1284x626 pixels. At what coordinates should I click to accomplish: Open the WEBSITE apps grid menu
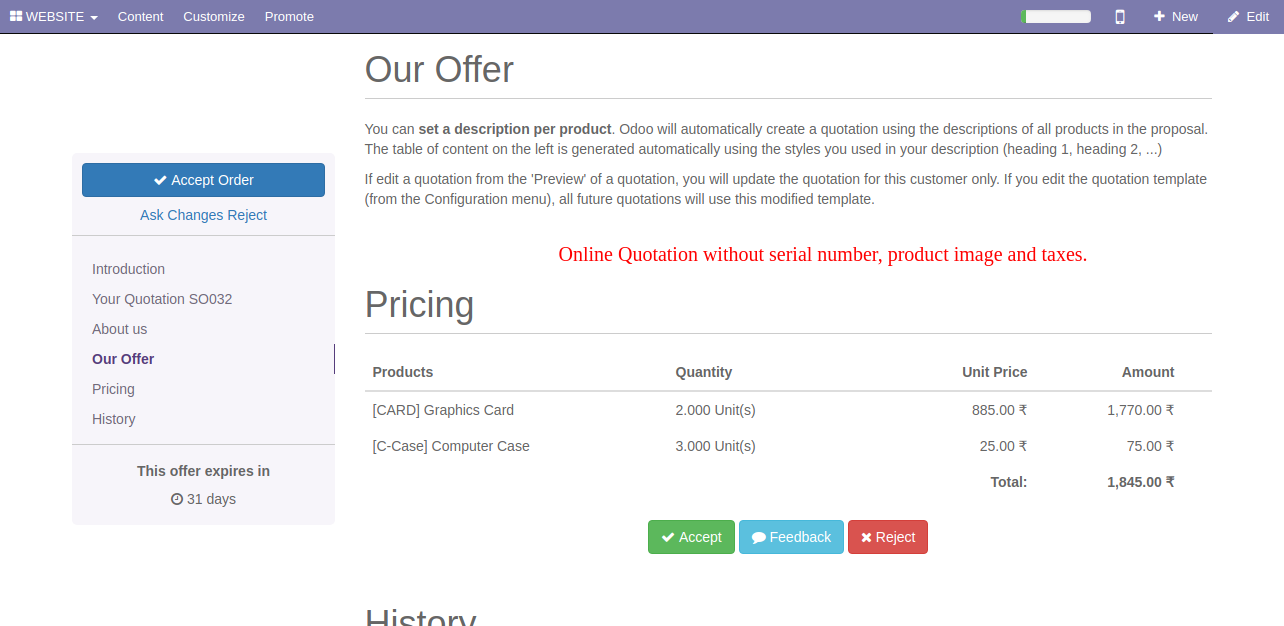click(53, 16)
